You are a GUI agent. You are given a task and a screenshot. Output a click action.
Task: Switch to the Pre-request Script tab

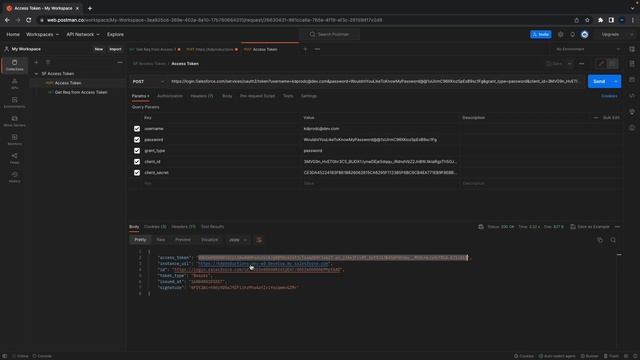[257, 96]
